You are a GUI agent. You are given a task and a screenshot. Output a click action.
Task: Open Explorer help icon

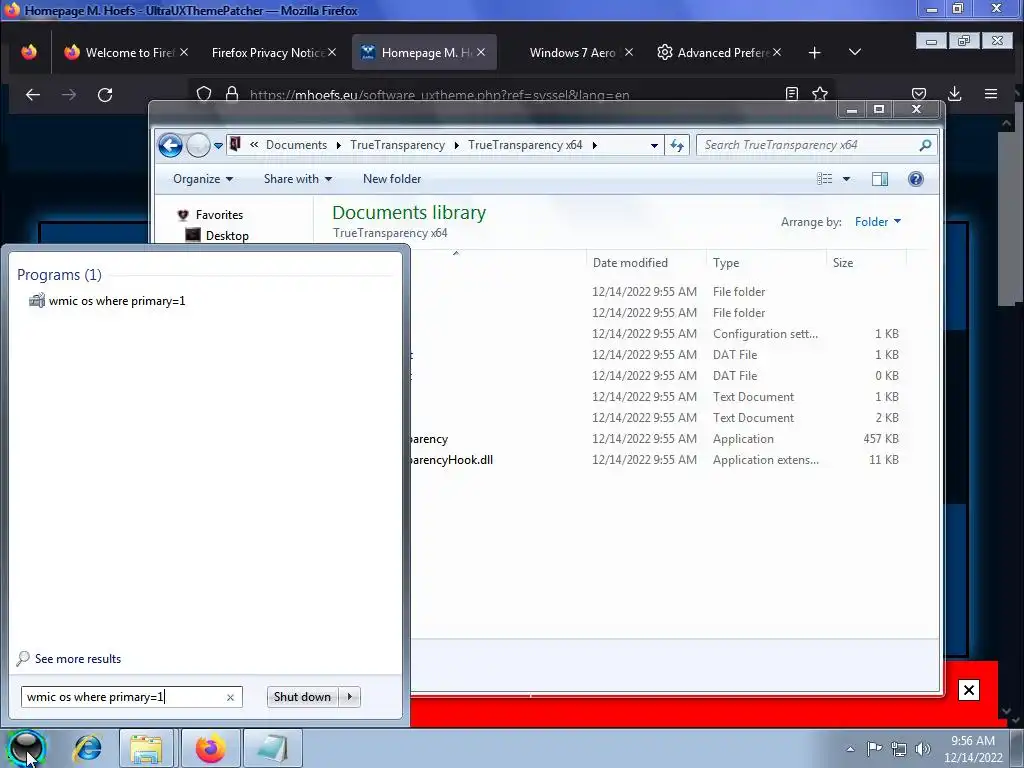coord(916,179)
